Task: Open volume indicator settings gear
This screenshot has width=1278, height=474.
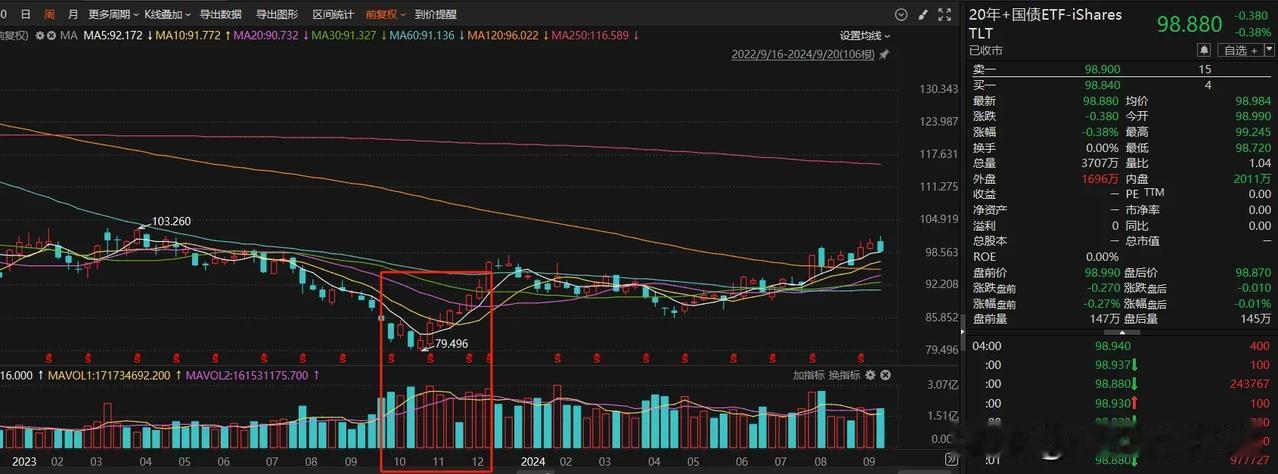Action: point(869,375)
